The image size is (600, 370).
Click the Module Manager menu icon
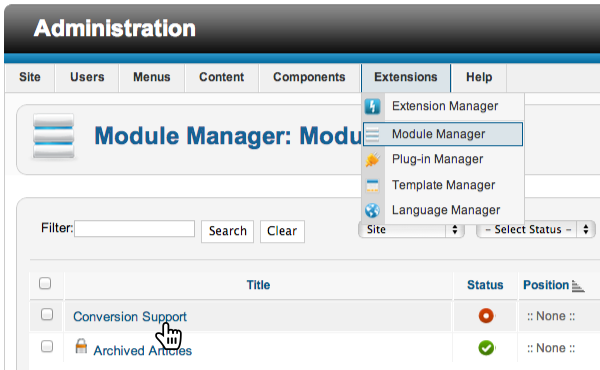[x=372, y=134]
